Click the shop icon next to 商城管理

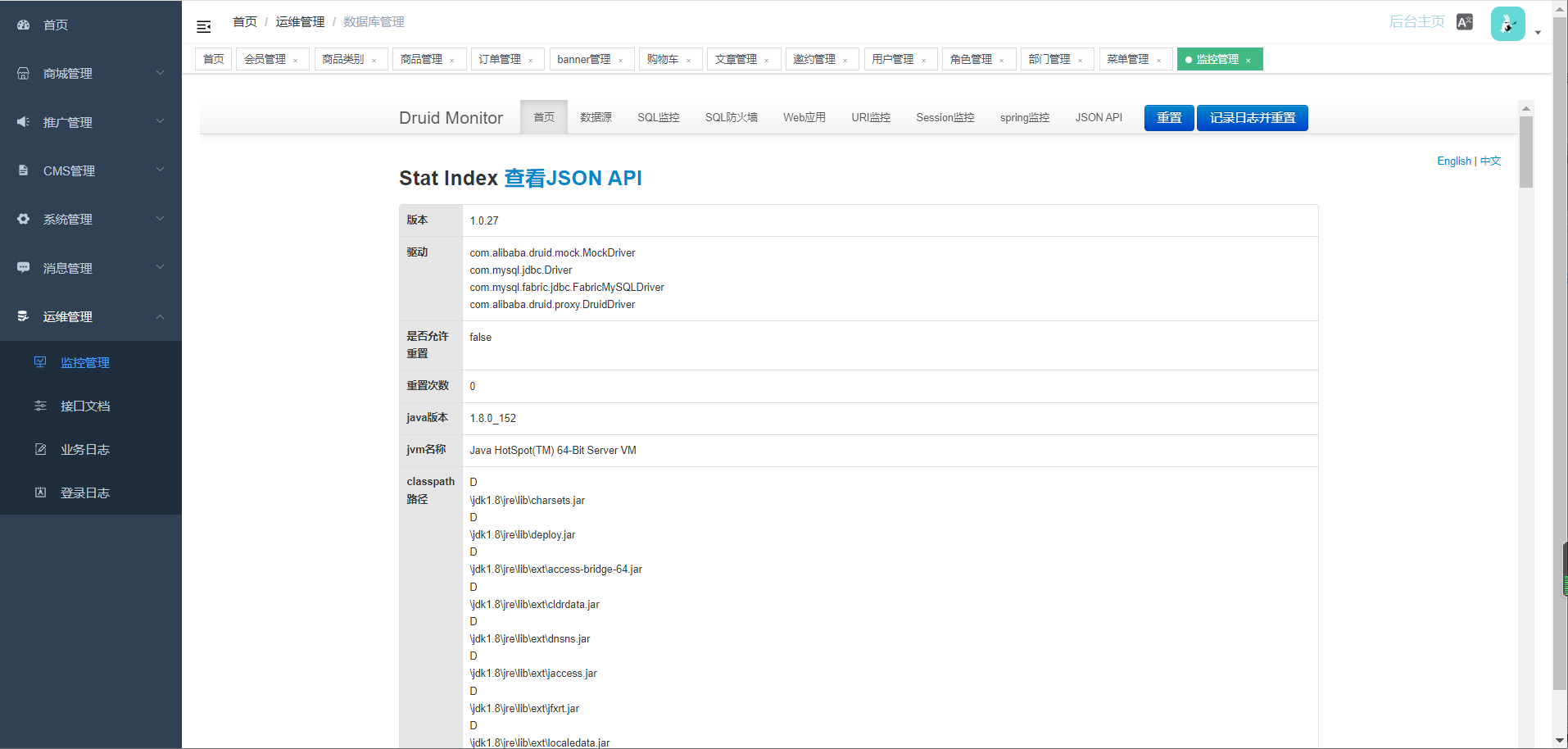click(x=24, y=73)
